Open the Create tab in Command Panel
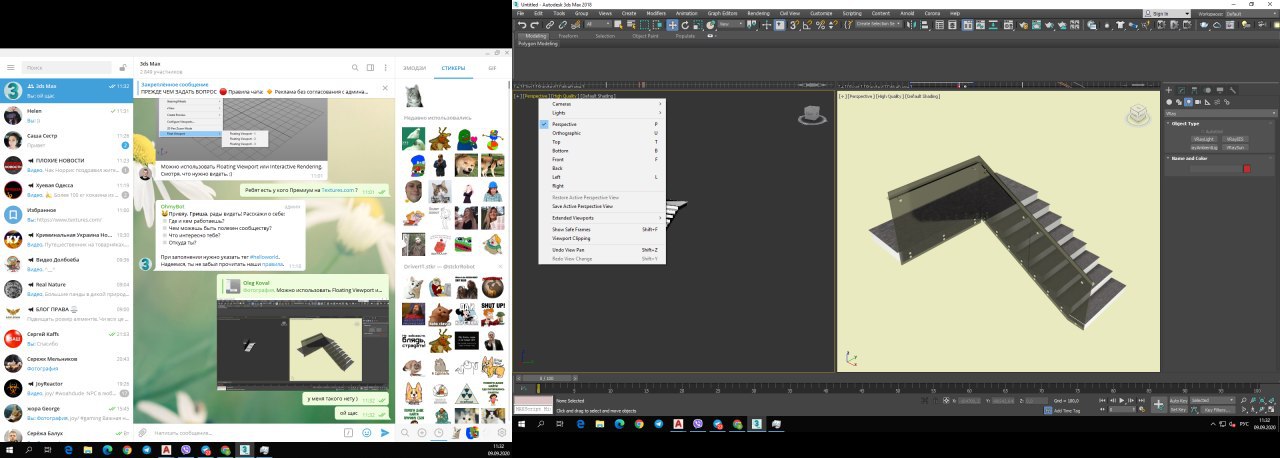 click(x=1170, y=89)
